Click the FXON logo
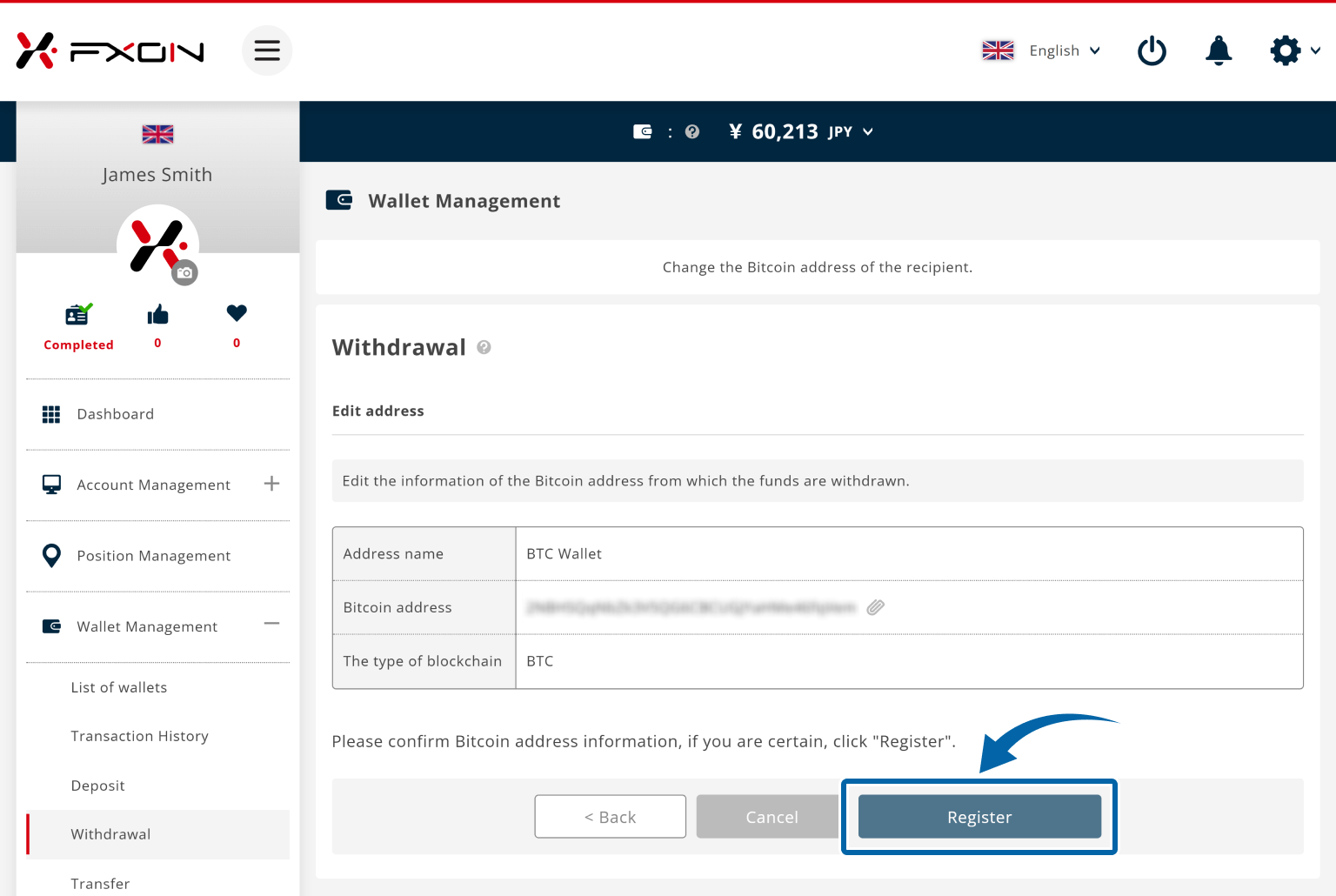The height and width of the screenshot is (896, 1336). [110, 50]
